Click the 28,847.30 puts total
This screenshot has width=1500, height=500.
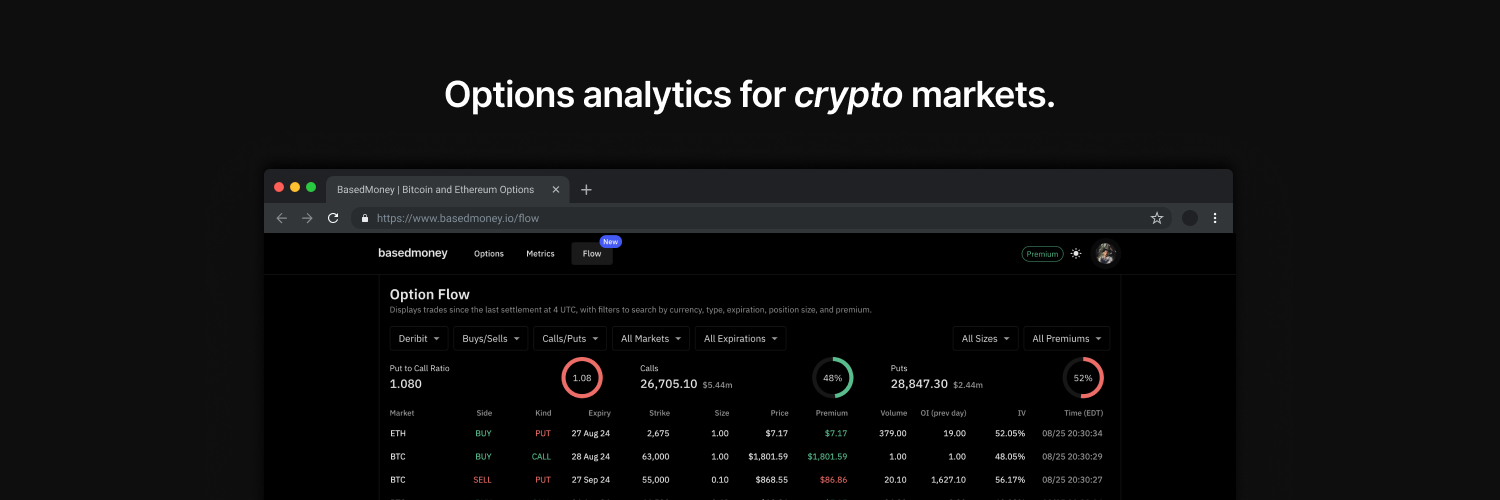[919, 384]
